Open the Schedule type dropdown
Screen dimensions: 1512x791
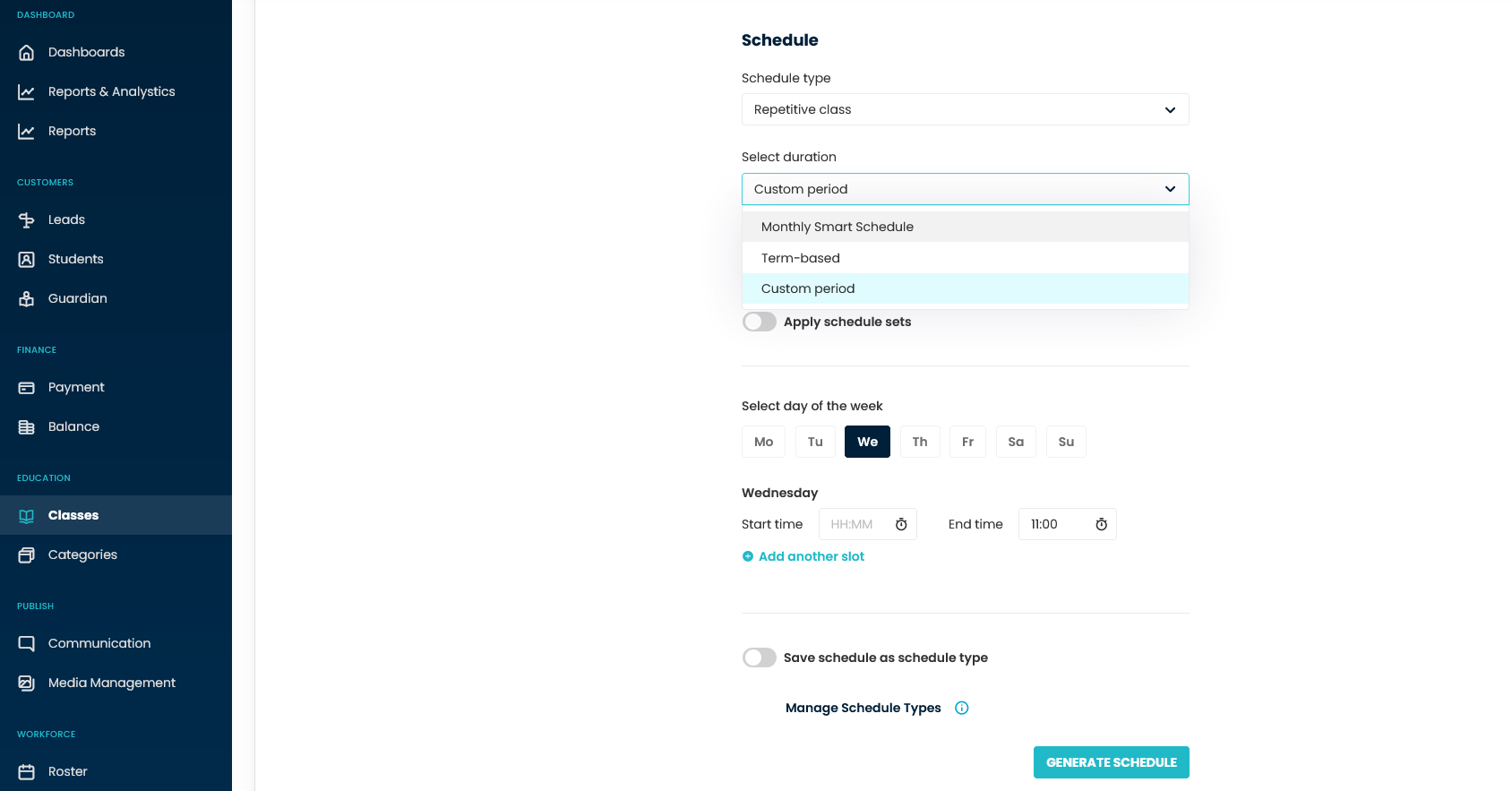[x=966, y=109]
